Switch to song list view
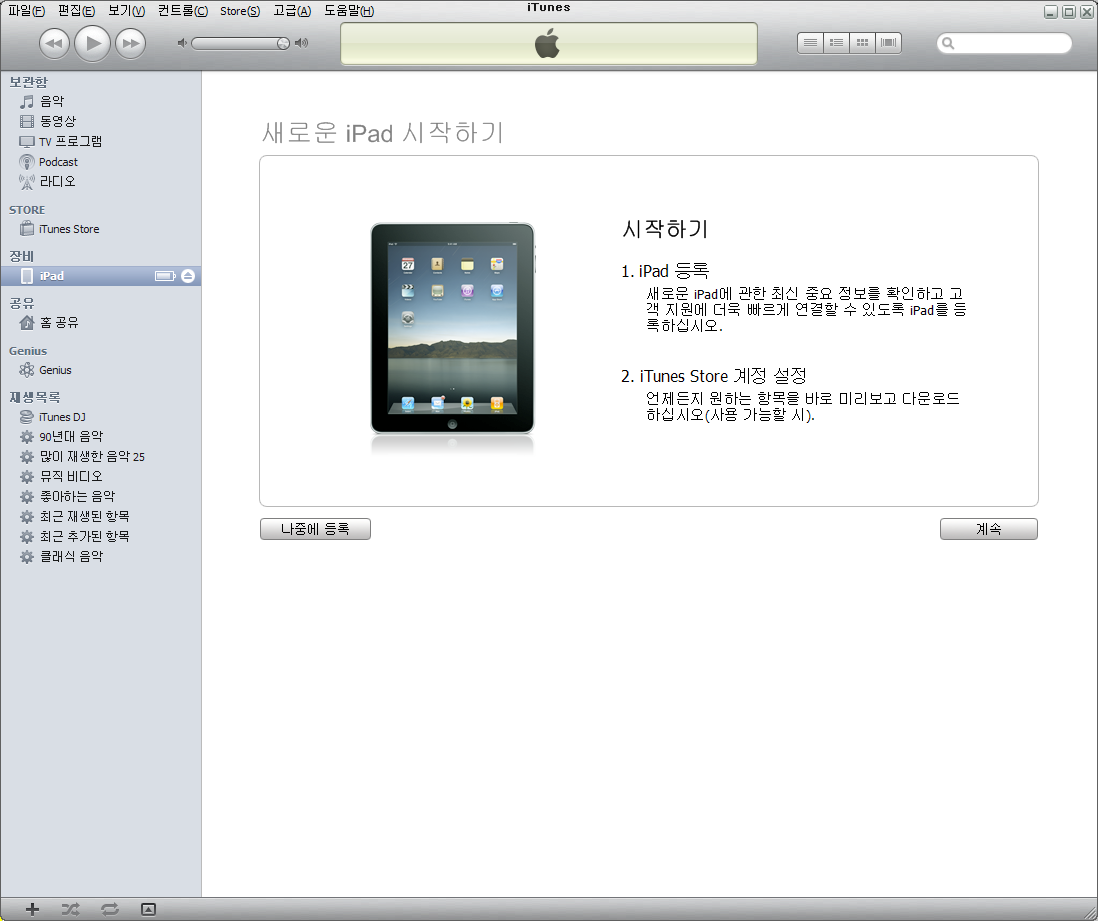Image resolution: width=1098 pixels, height=921 pixels. click(810, 43)
